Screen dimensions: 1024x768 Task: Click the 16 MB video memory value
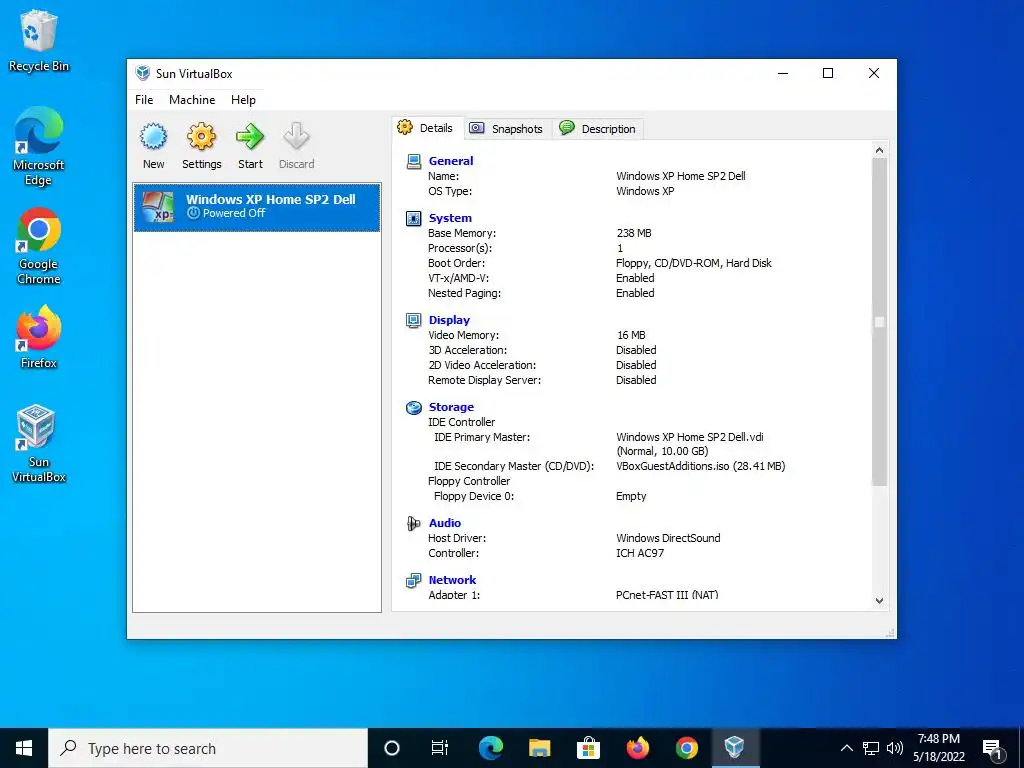[x=631, y=335]
